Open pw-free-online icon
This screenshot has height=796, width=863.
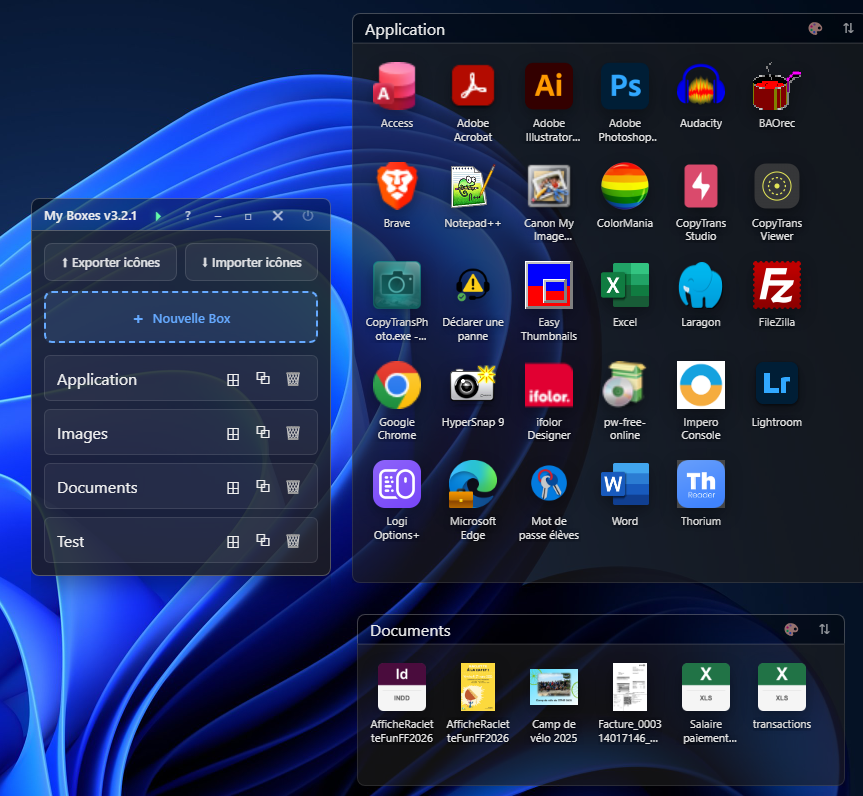[625, 385]
